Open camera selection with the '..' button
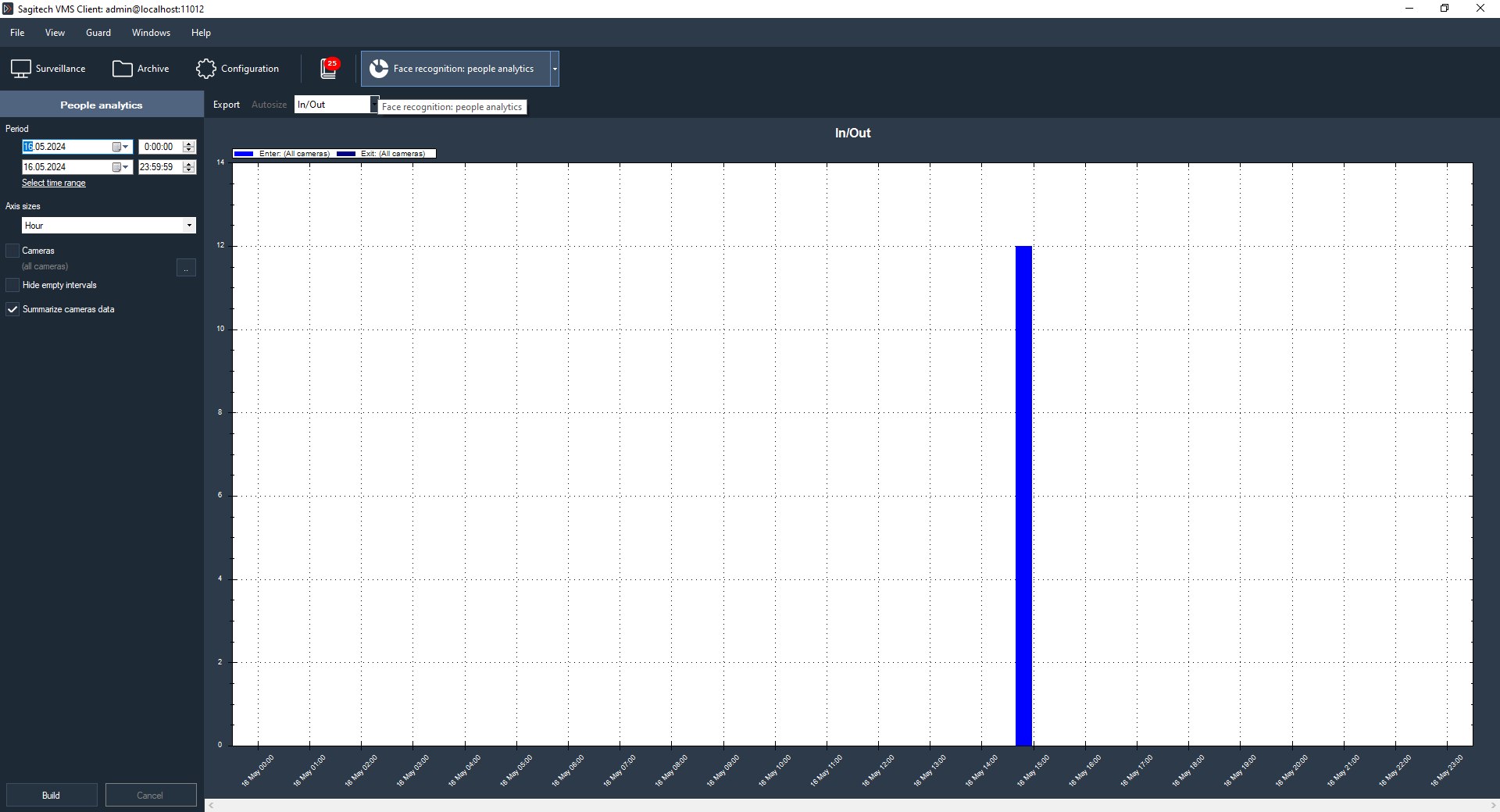This screenshot has width=1500, height=812. [x=186, y=268]
